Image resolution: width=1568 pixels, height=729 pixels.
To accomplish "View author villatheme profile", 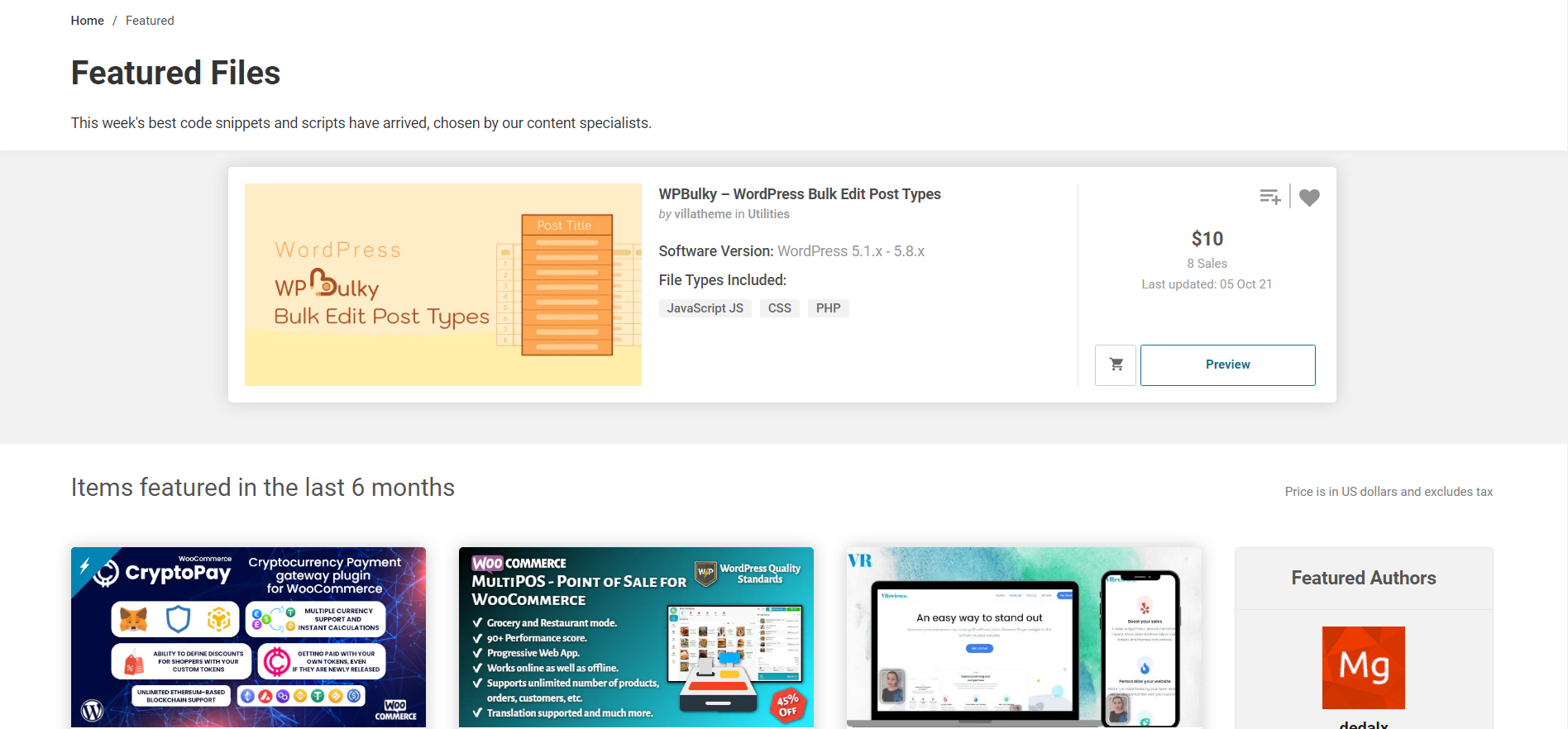I will tap(703, 214).
